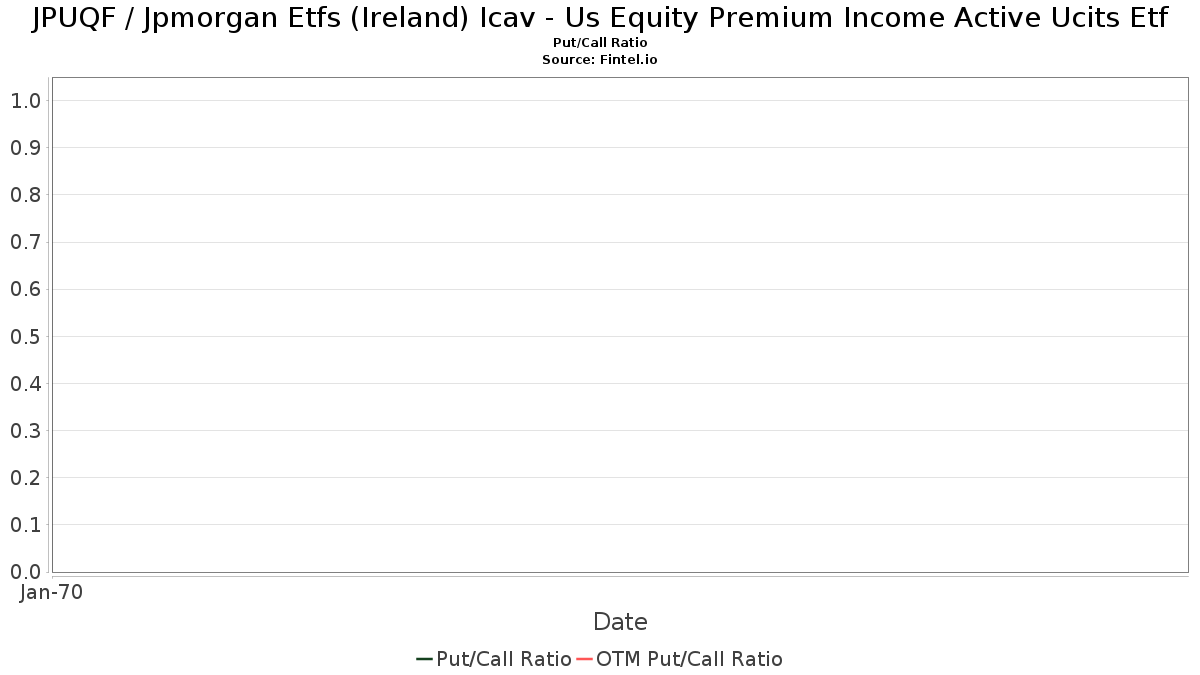1200x675 pixels.
Task: Click the 0.7 y-axis tick label
Action: click(25, 242)
